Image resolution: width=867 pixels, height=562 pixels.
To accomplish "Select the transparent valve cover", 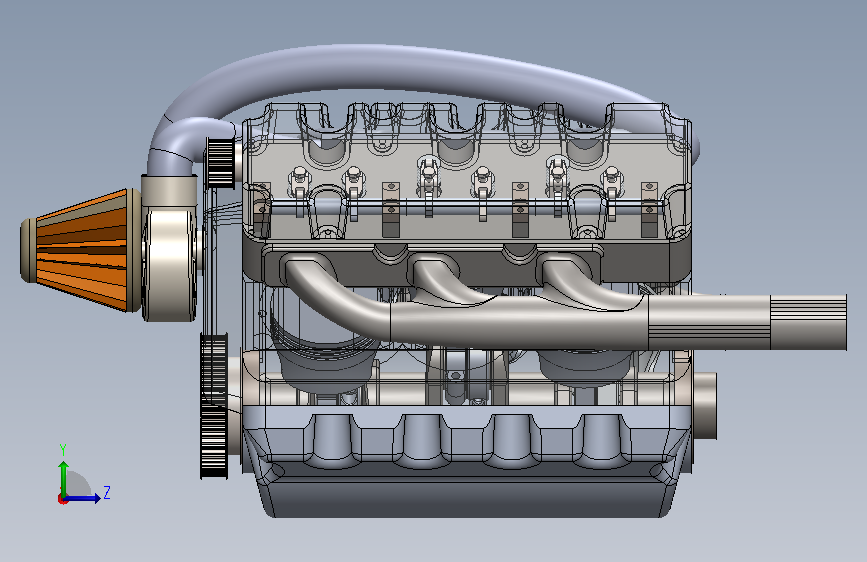I will [467, 171].
